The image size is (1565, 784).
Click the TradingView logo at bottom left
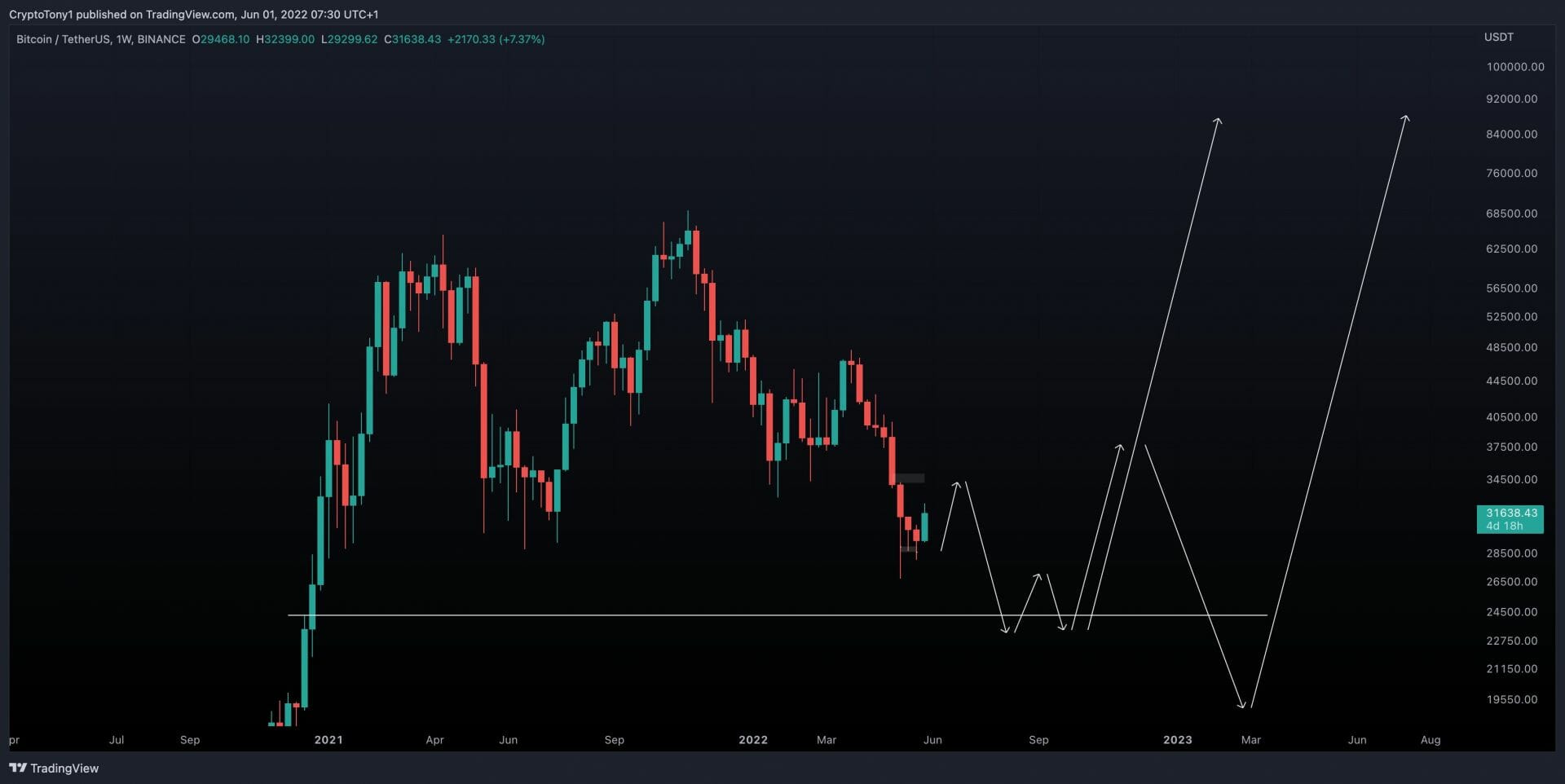point(54,768)
